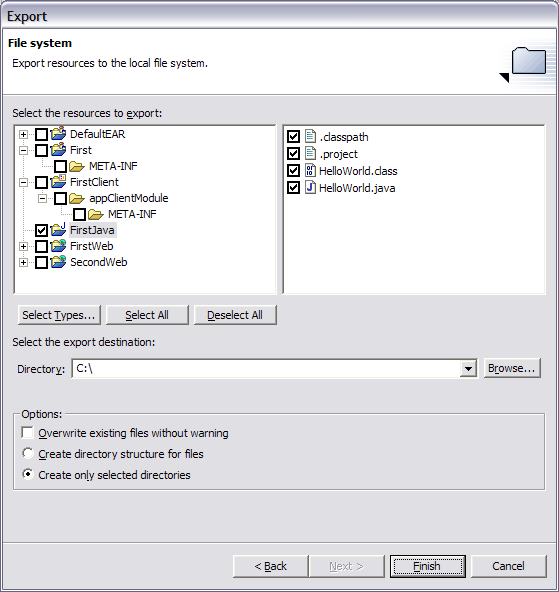Click the Deselect All button
This screenshot has height=592, width=559.
[235, 315]
